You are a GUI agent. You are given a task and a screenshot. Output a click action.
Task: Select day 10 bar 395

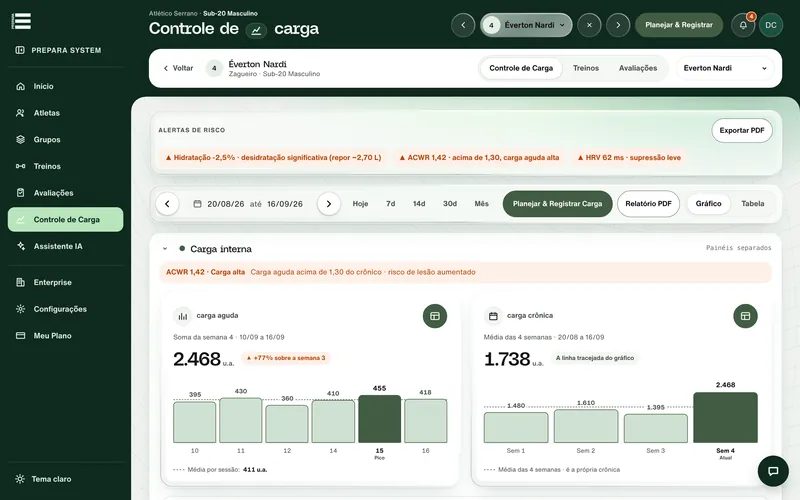194,422
